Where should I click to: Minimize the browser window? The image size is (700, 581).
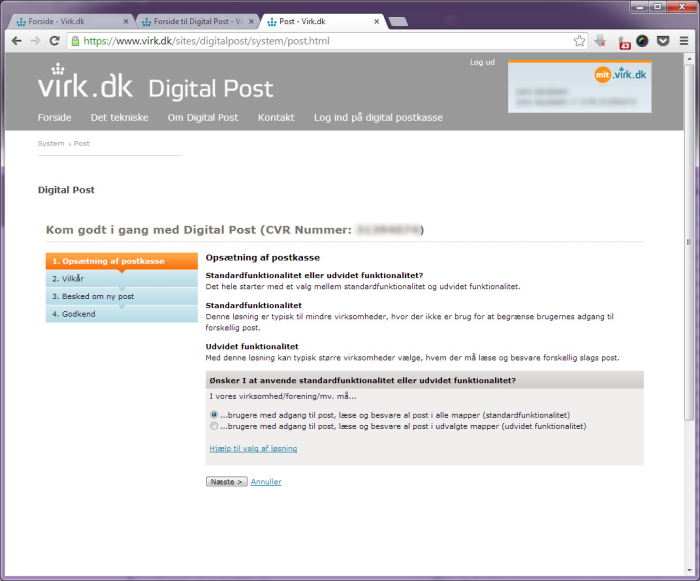click(639, 7)
